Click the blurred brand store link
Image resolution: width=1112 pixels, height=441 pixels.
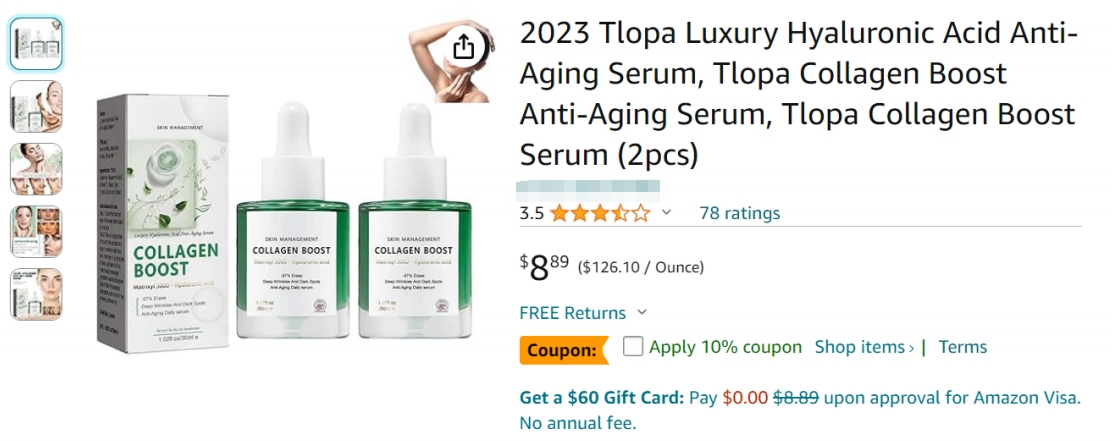coord(588,189)
